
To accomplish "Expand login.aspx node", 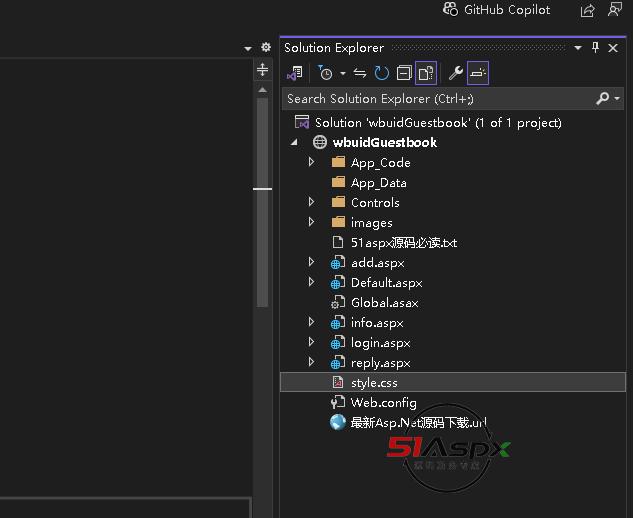I will [x=311, y=342].
